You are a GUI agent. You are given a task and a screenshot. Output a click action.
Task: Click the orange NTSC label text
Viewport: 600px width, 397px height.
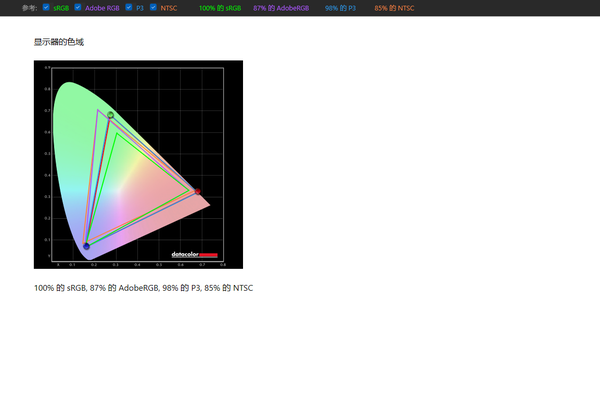click(169, 8)
